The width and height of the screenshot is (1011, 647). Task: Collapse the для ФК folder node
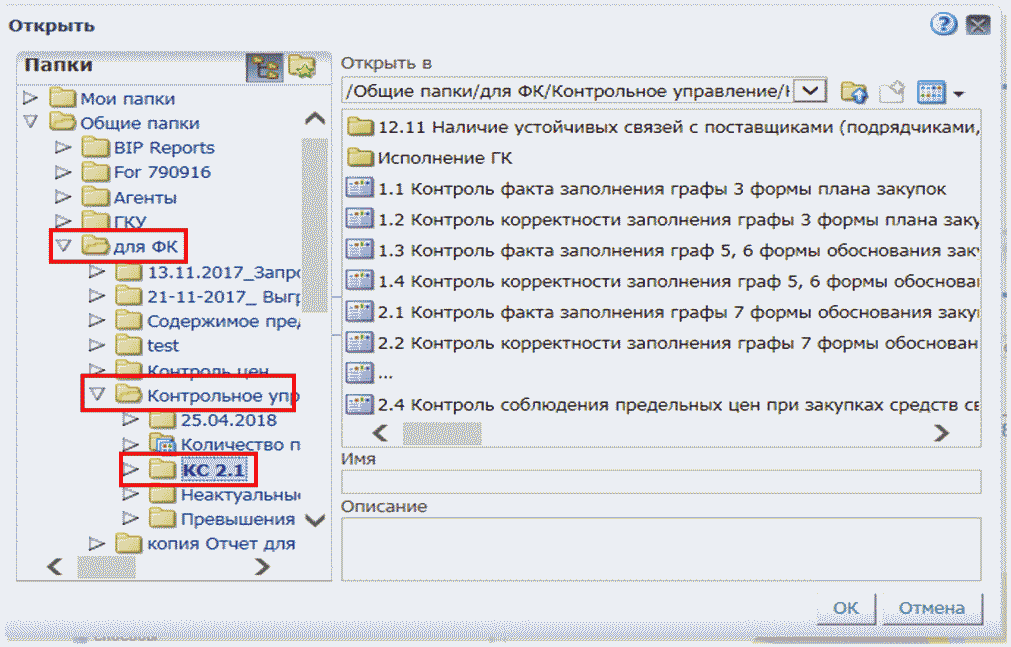64,245
